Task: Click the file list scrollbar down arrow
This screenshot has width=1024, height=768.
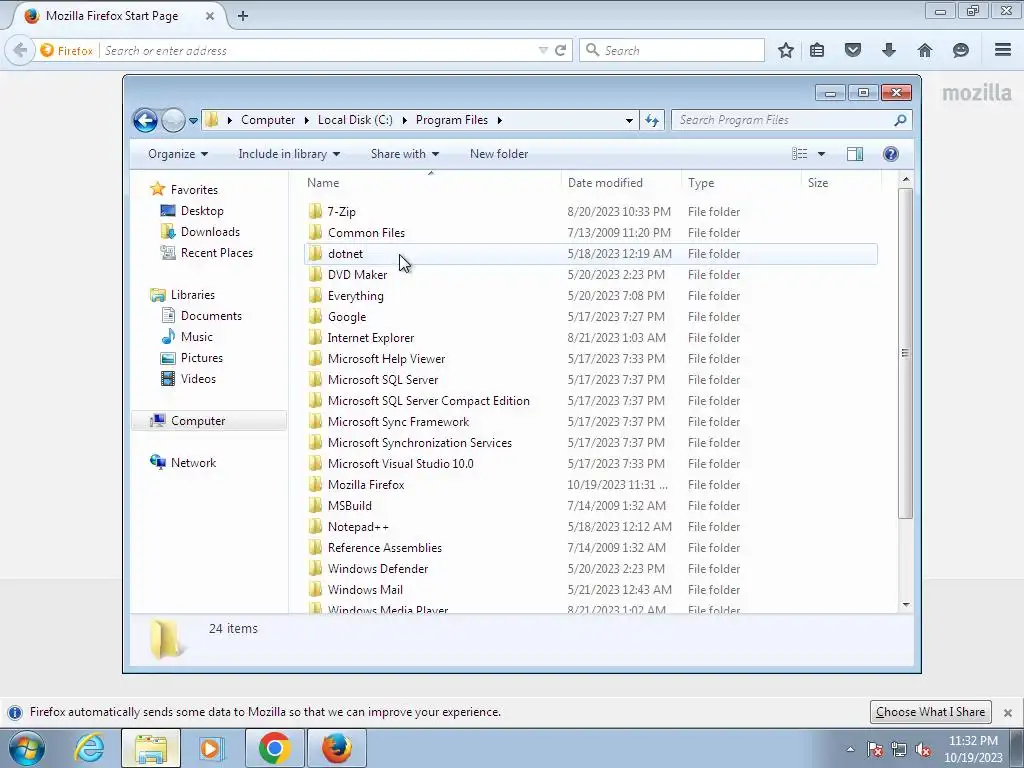Action: 906,605
